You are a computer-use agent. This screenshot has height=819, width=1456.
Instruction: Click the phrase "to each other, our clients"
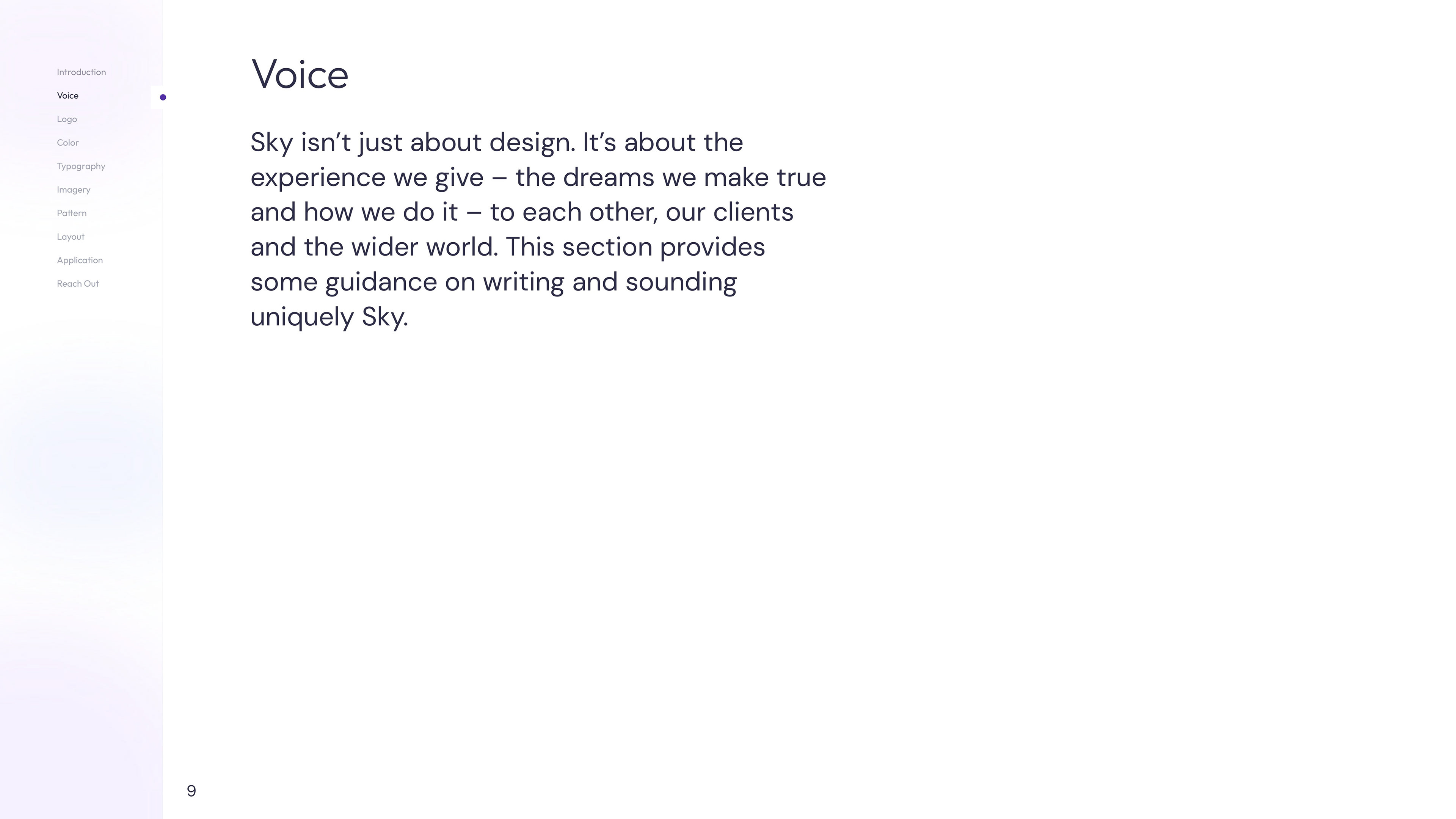(641, 212)
